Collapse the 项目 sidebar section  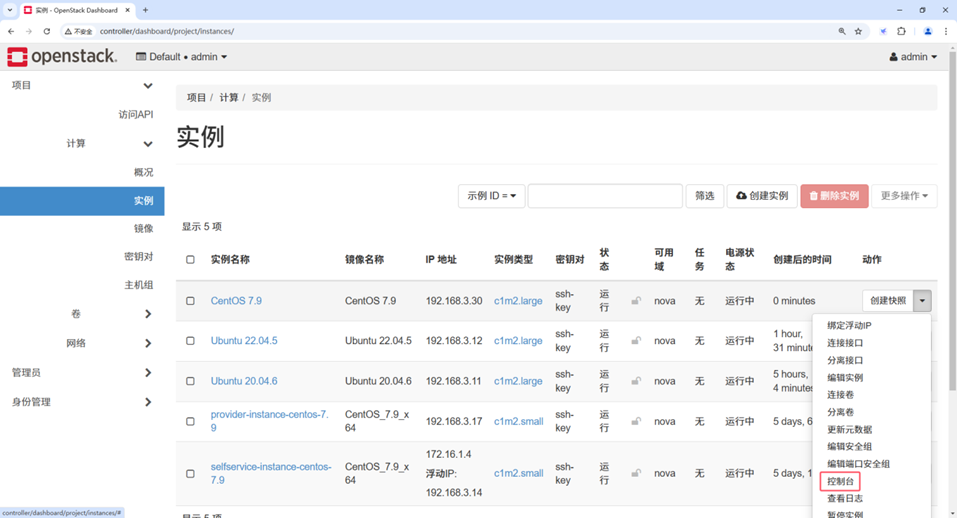pyautogui.click(x=148, y=85)
